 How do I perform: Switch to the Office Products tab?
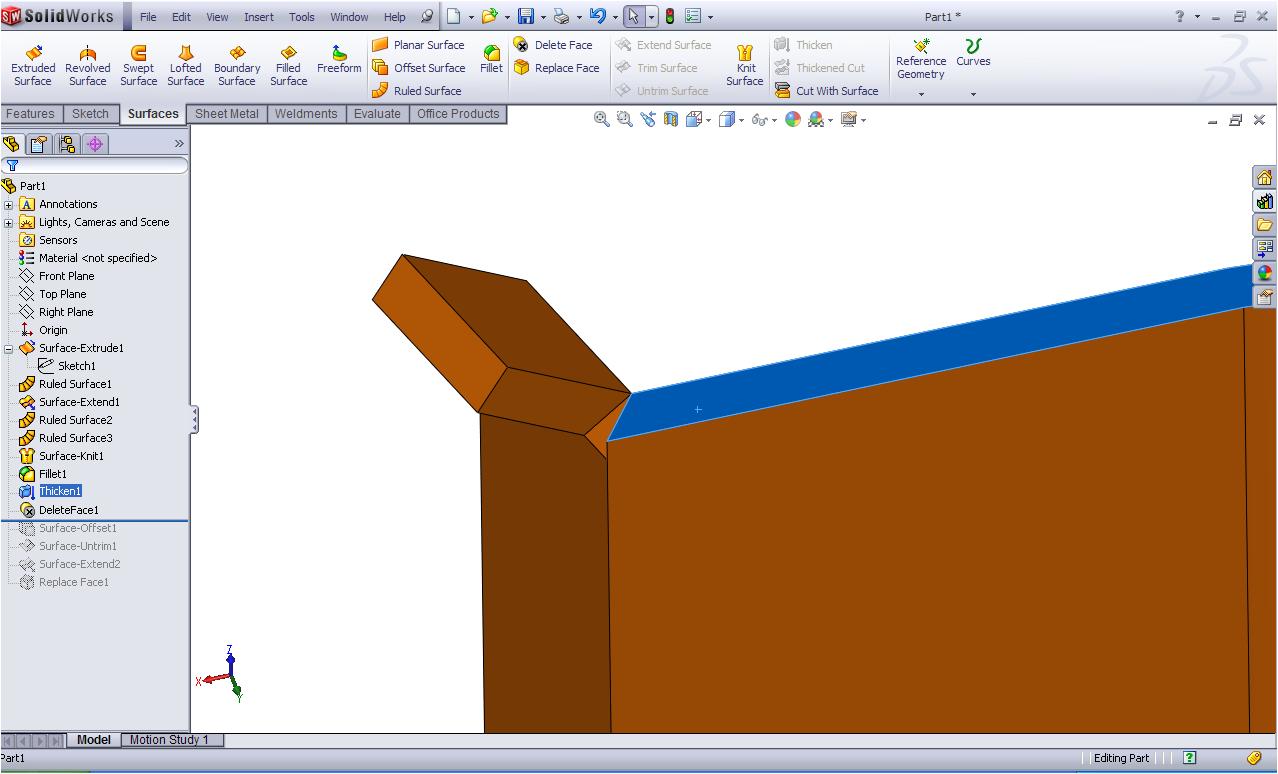[458, 114]
